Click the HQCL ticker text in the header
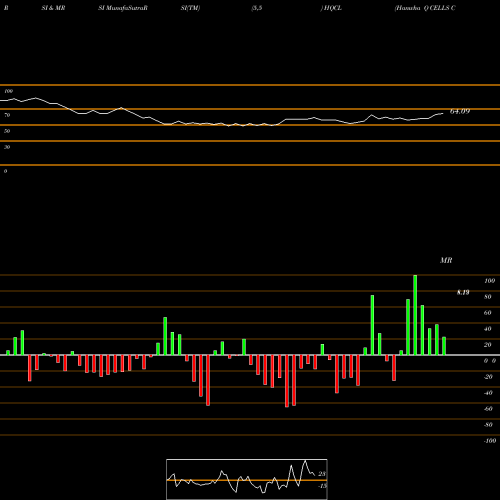The width and height of the screenshot is (500, 500). 332,8
